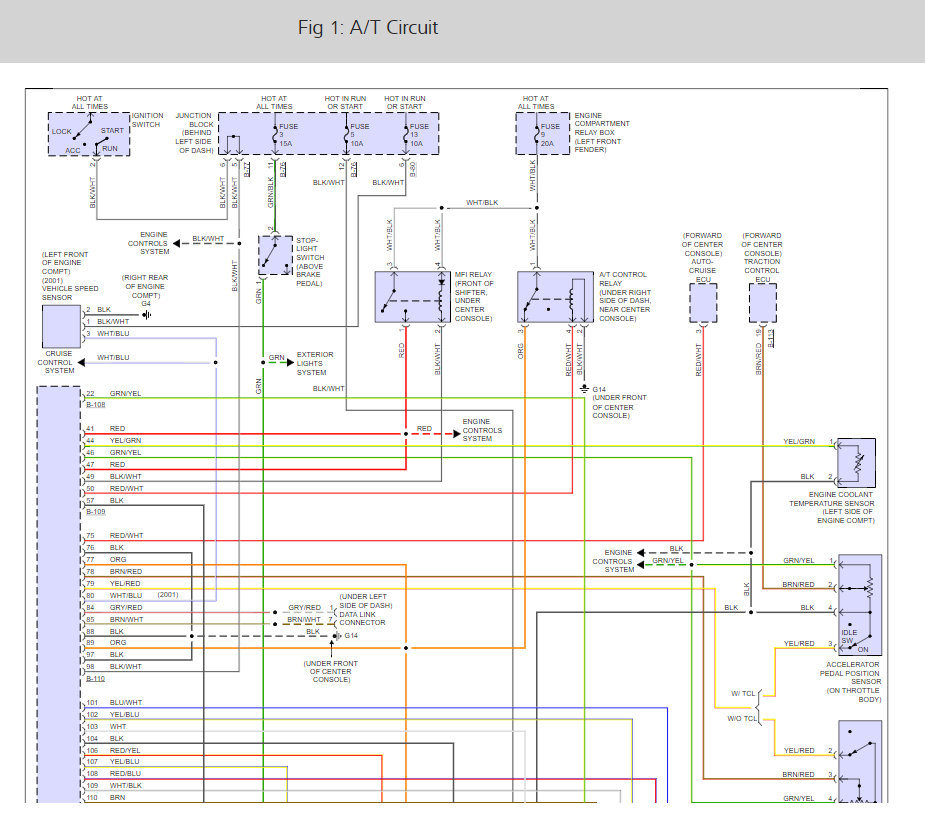Select the vehicle speed sensor box
925x817 pixels.
tap(61, 326)
